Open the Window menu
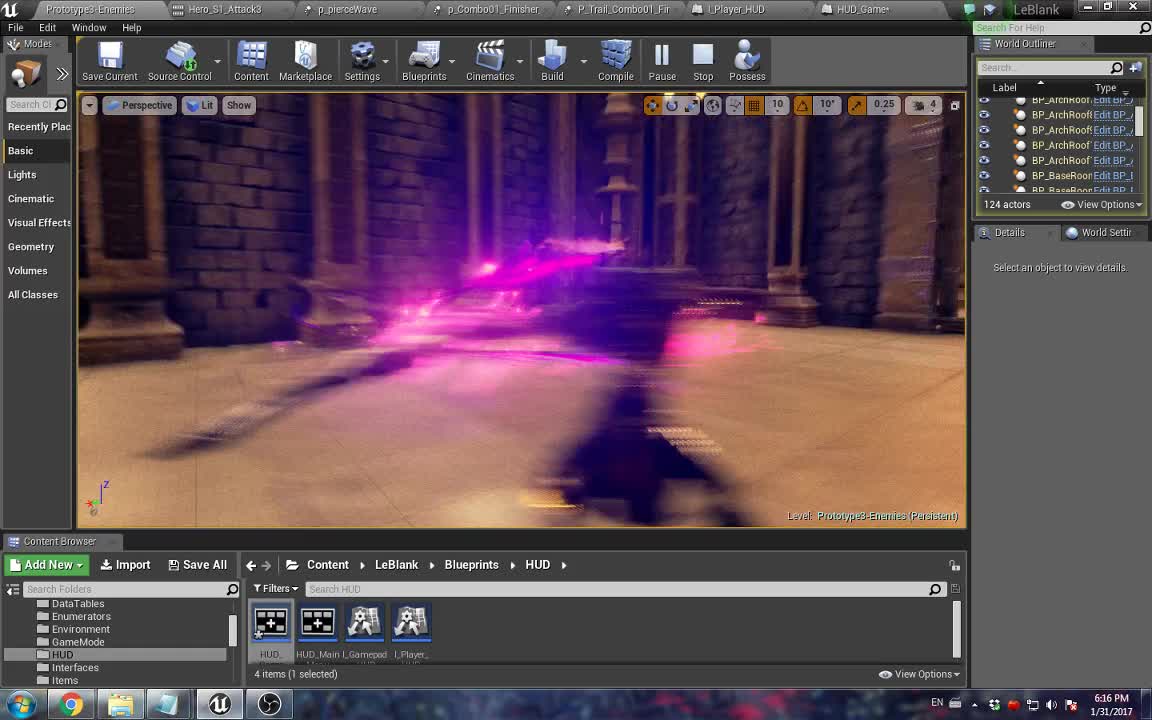This screenshot has width=1152, height=720. [x=89, y=27]
